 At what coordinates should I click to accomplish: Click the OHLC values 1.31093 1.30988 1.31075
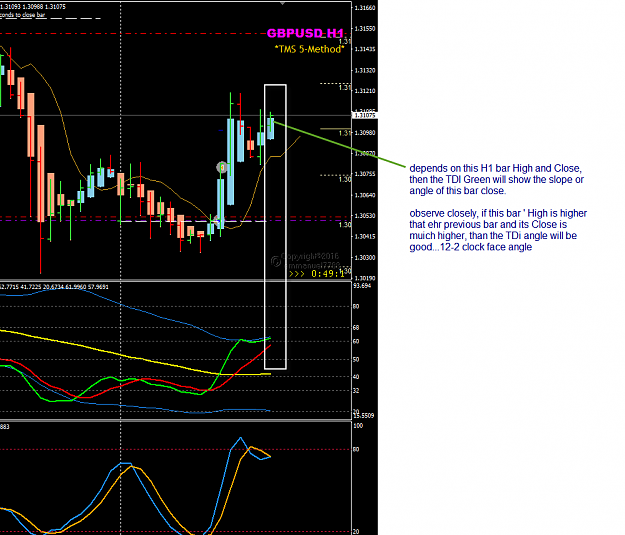tap(33, 7)
